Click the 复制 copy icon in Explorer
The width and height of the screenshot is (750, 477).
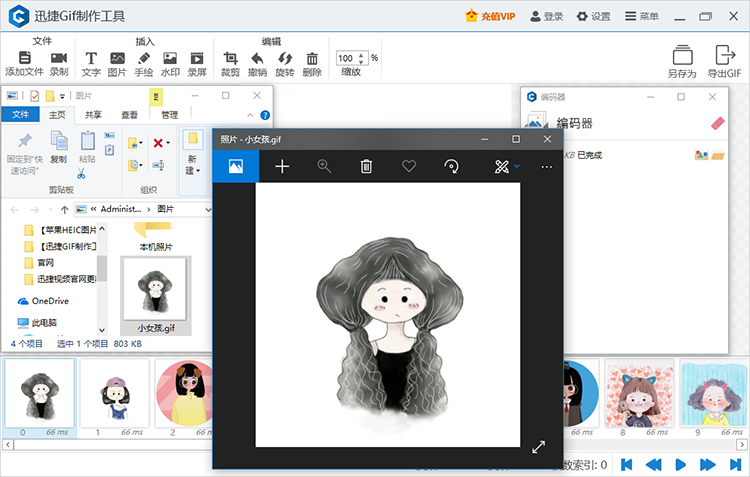coord(59,141)
